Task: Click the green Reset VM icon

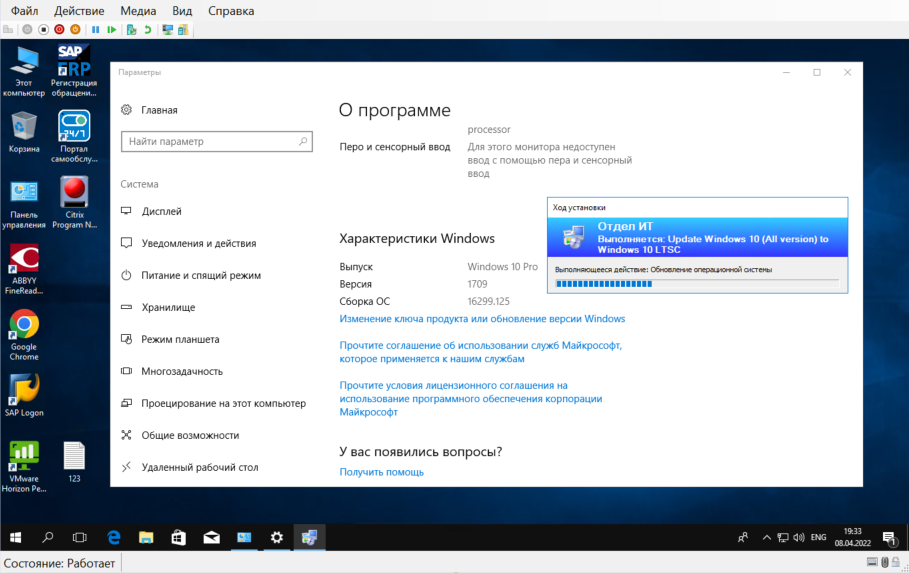Action: pos(111,29)
